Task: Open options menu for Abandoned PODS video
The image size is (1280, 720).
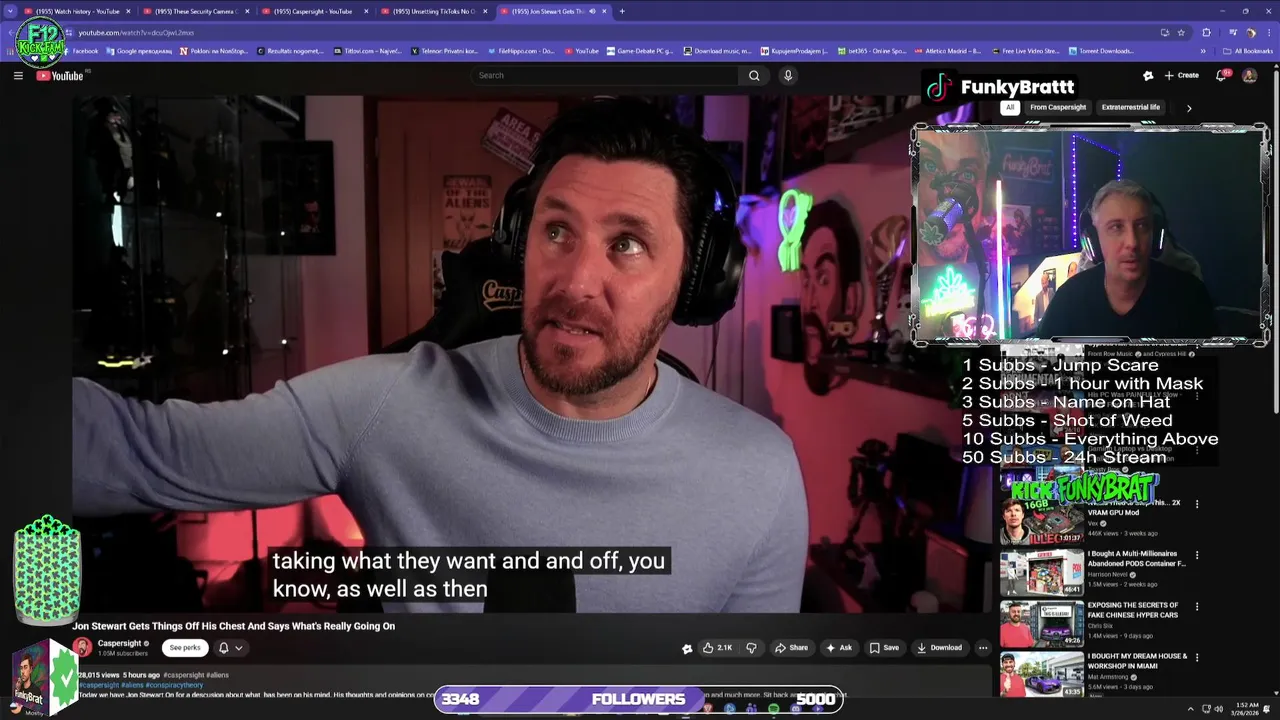Action: [x=1197, y=555]
